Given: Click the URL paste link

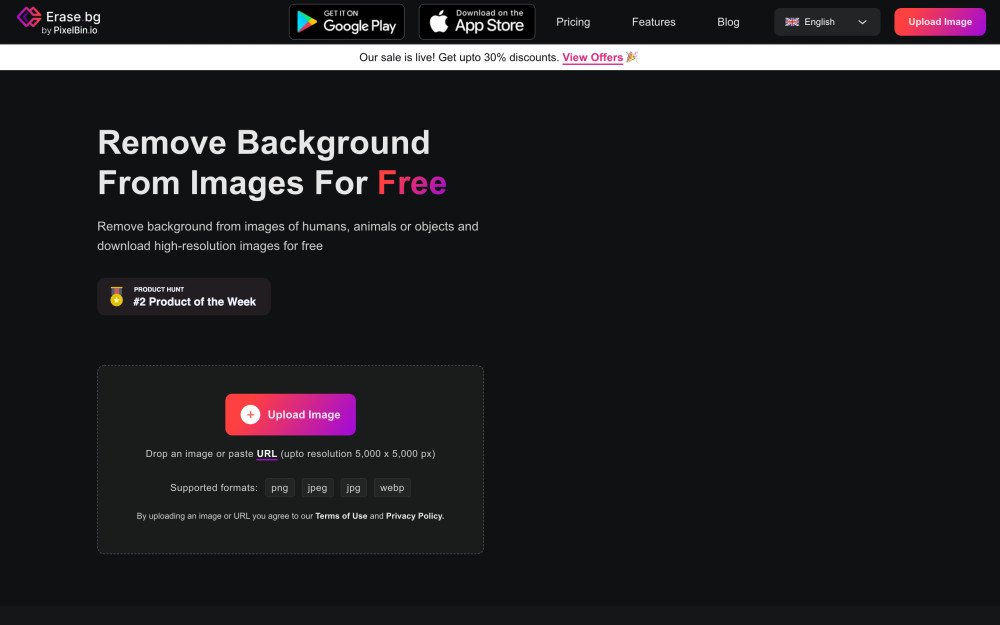Looking at the screenshot, I should pos(266,454).
